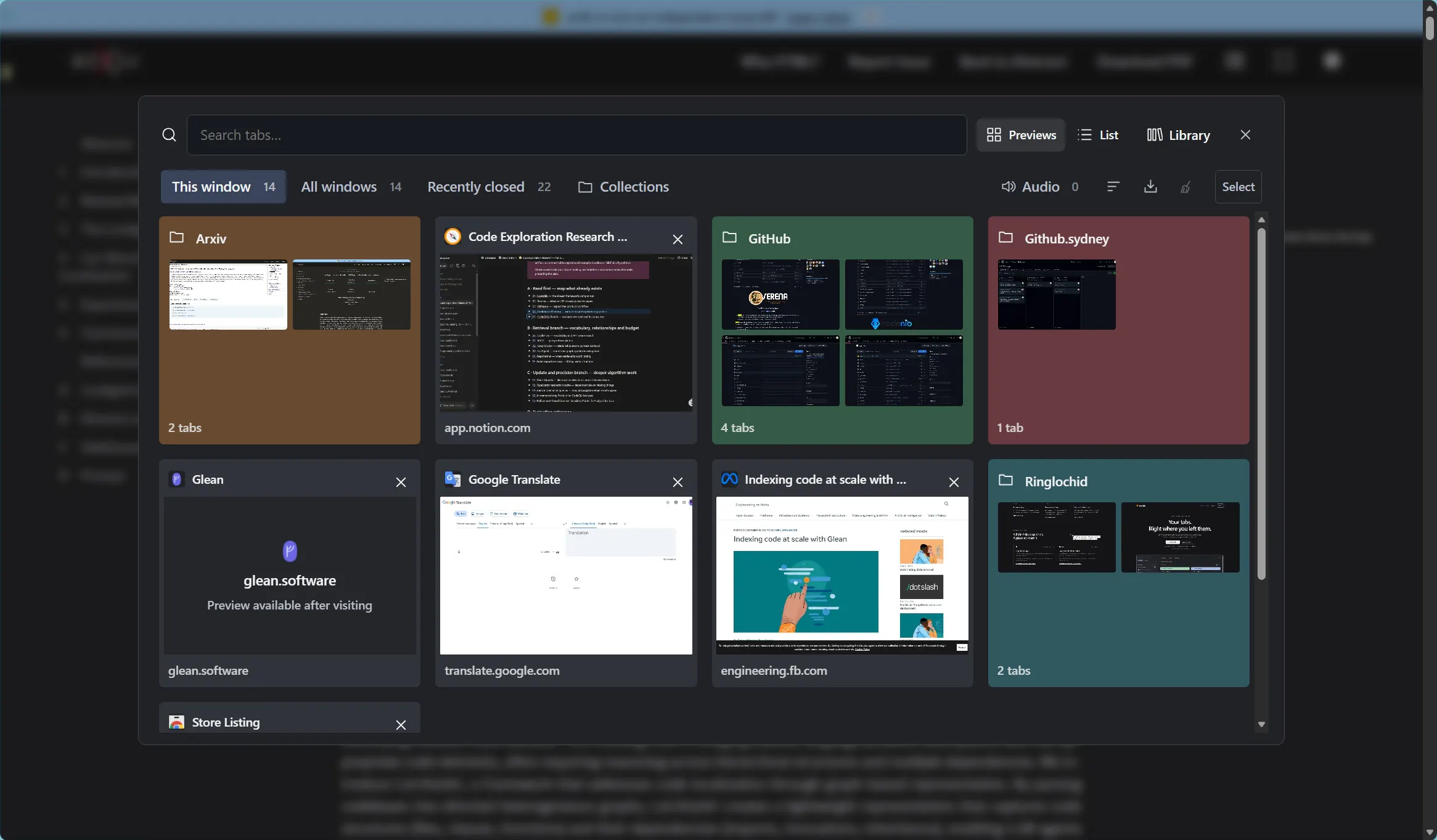Open the sort options icon
Viewport: 1437px width, 840px height.
coord(1113,187)
